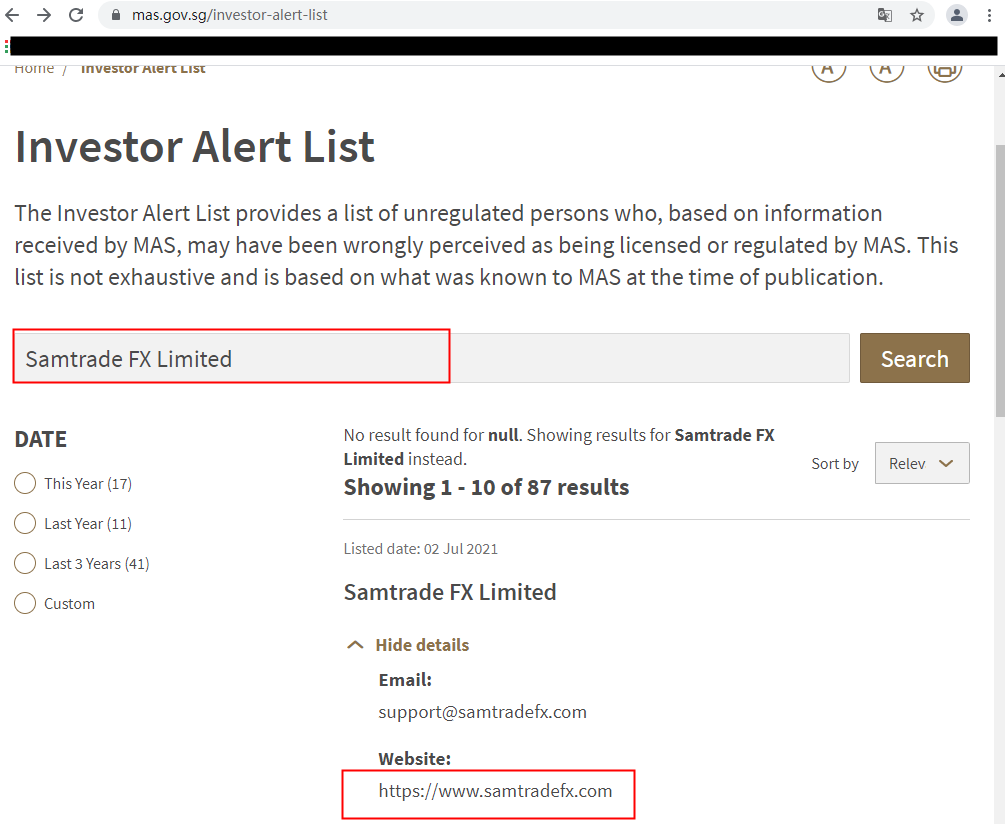Open the Sort by dropdown
The height and width of the screenshot is (824, 1005).
pyautogui.click(x=921, y=463)
